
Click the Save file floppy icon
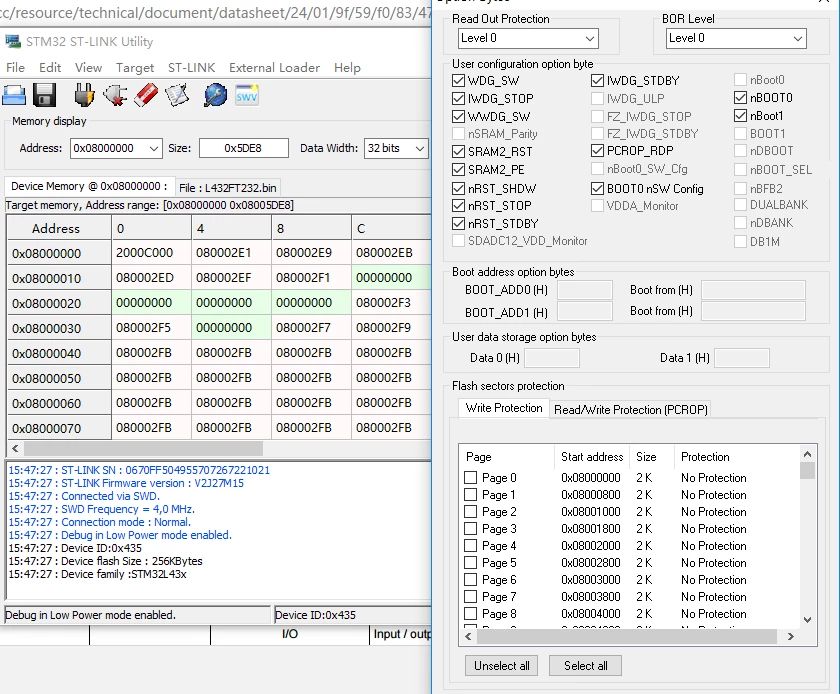(44, 95)
